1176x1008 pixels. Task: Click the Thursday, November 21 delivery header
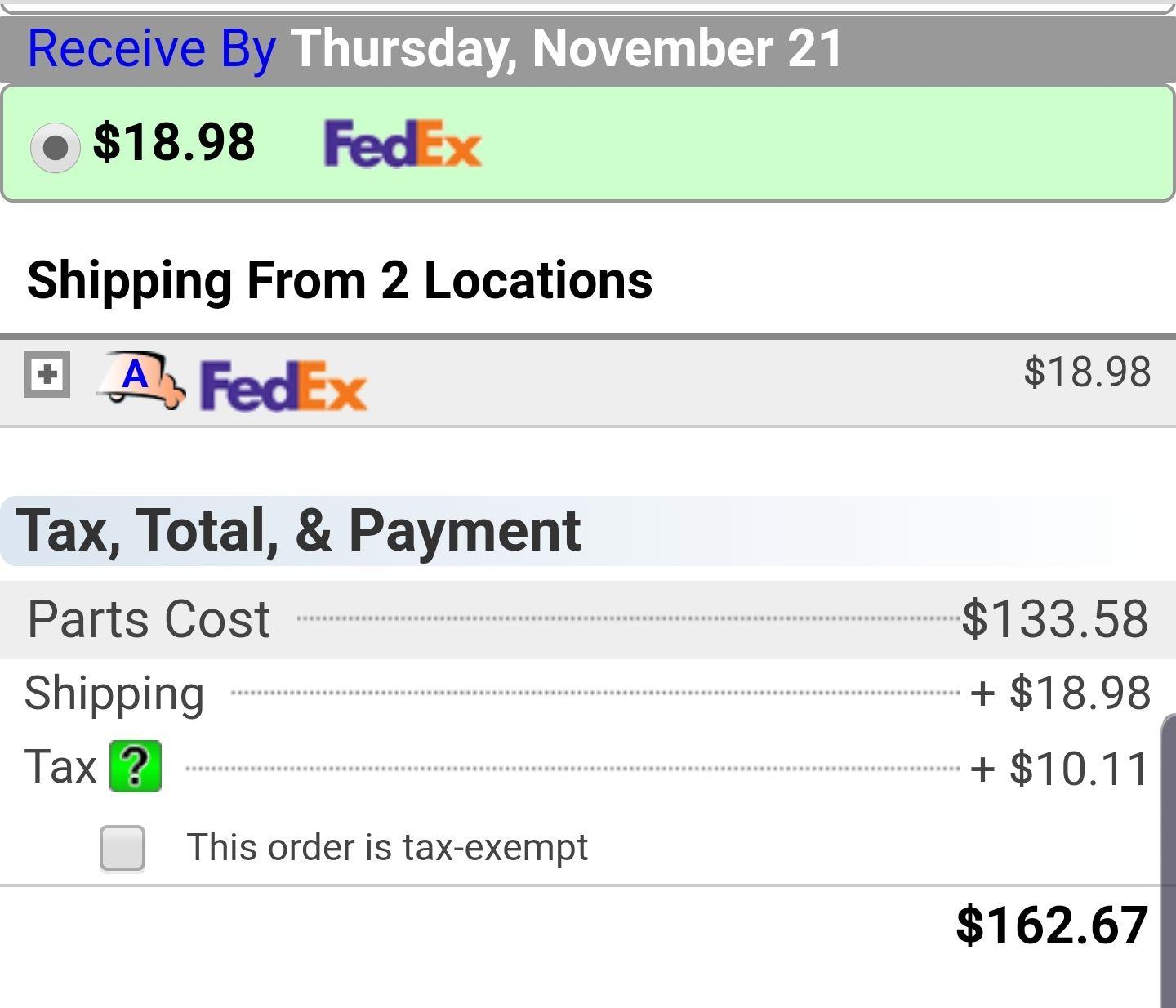566,49
